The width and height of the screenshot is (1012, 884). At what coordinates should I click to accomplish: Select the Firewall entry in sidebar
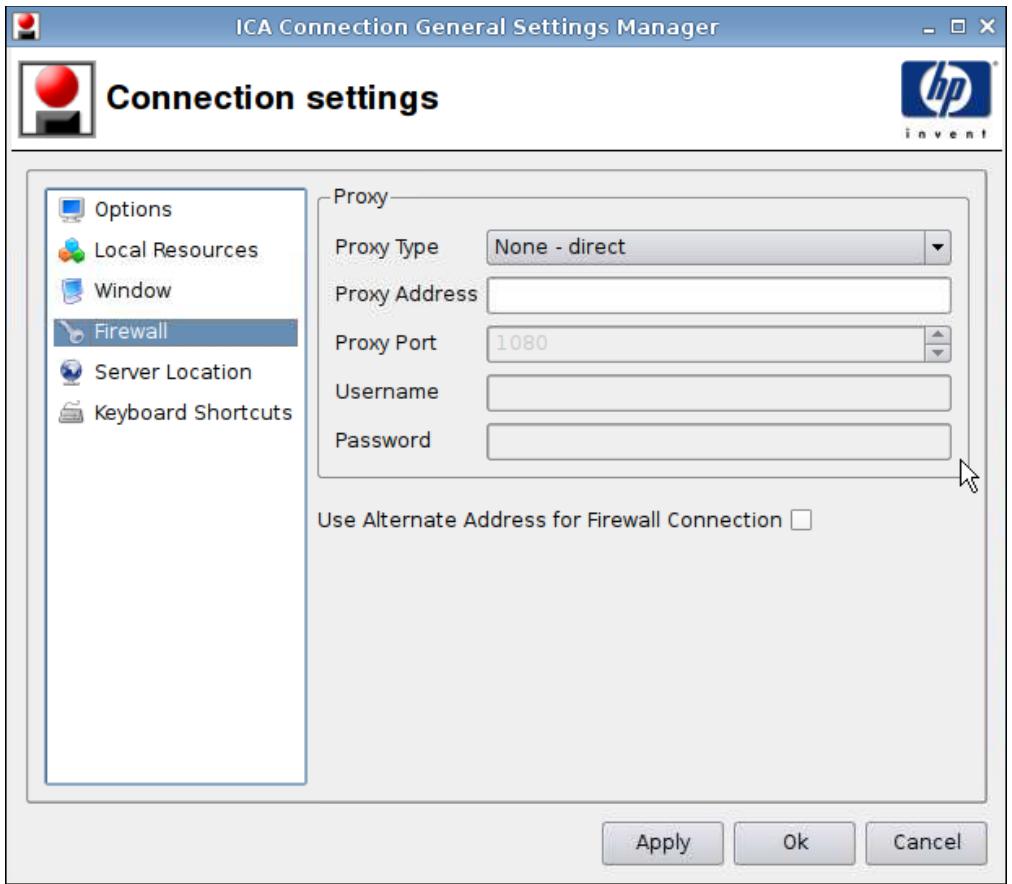(176, 332)
